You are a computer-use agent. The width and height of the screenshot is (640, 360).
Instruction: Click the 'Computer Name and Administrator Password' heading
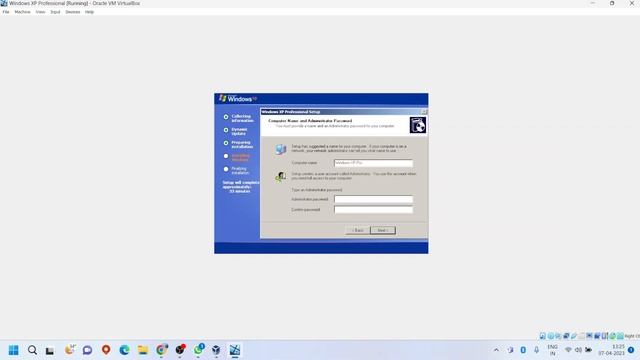pos(310,121)
